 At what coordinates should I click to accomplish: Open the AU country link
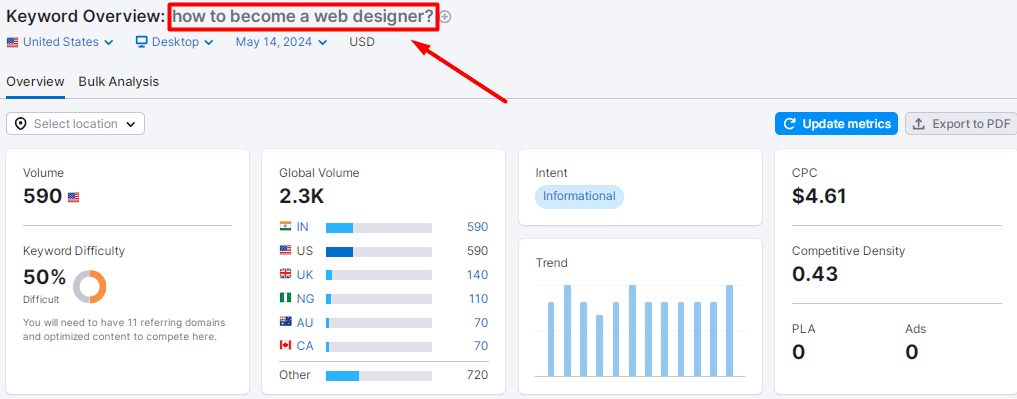305,322
